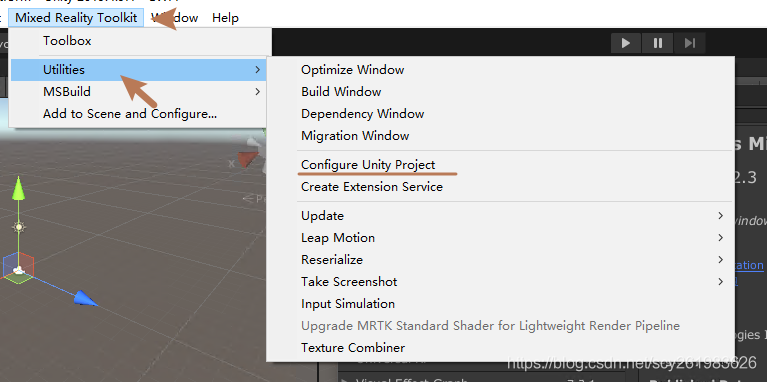This screenshot has height=382, width=767.
Task: Open the Window menu
Action: pos(175,18)
